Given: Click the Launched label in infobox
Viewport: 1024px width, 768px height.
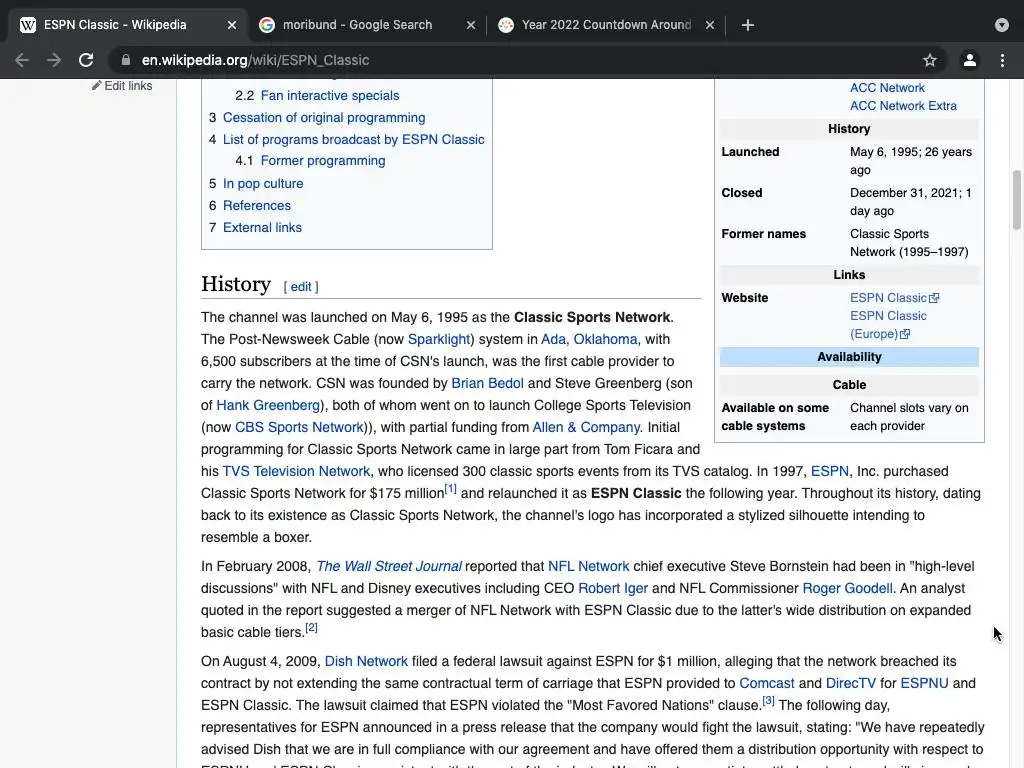Looking at the screenshot, I should pyautogui.click(x=750, y=152).
